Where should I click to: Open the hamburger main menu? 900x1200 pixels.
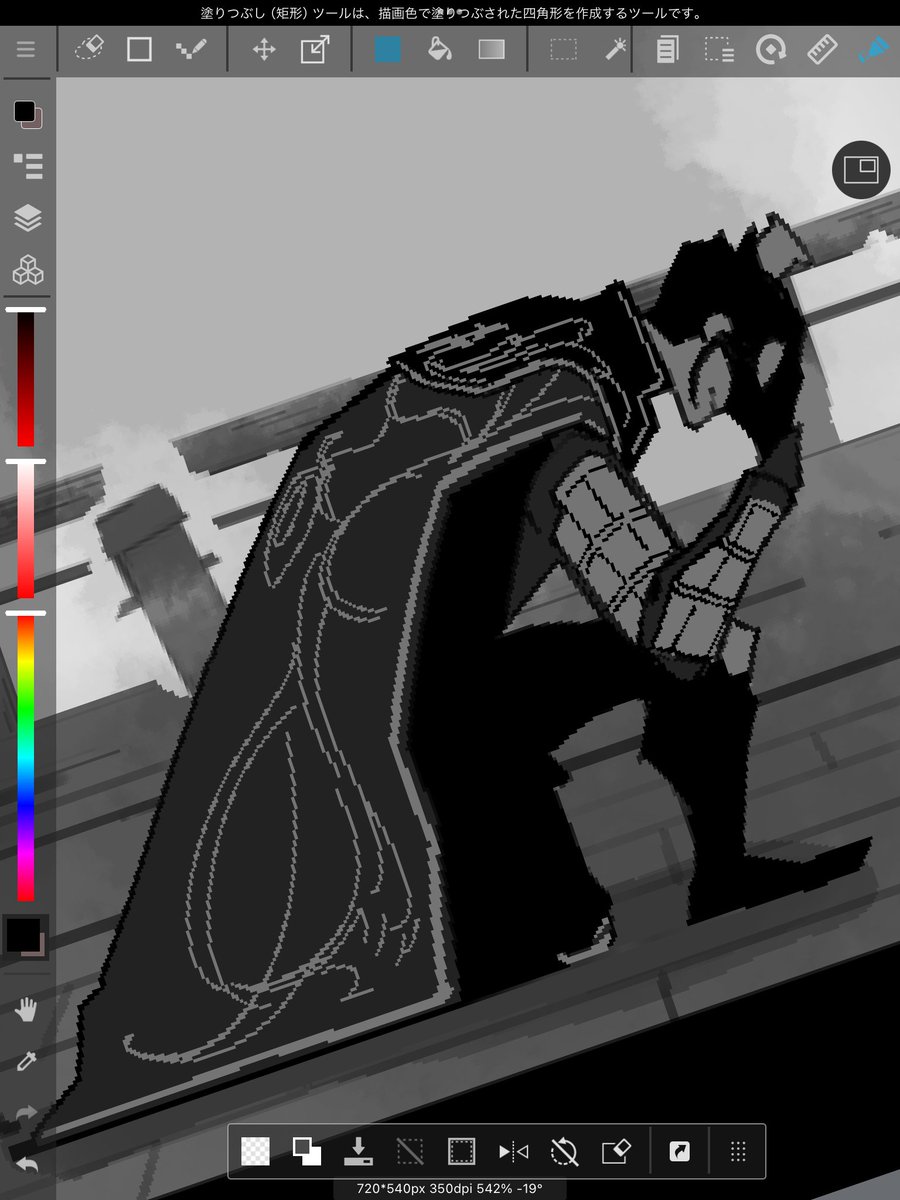[26, 49]
